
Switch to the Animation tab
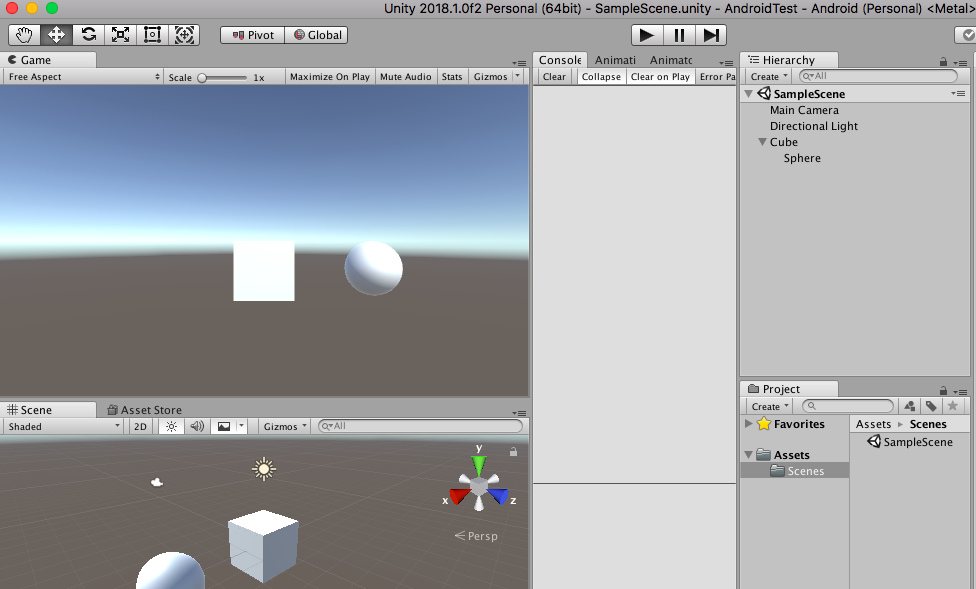[x=615, y=60]
